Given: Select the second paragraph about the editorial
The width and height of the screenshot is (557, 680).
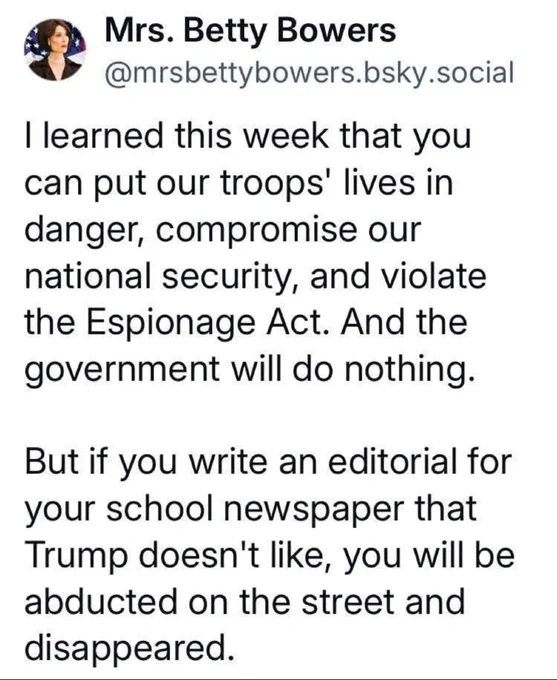Looking at the screenshot, I should [x=269, y=554].
